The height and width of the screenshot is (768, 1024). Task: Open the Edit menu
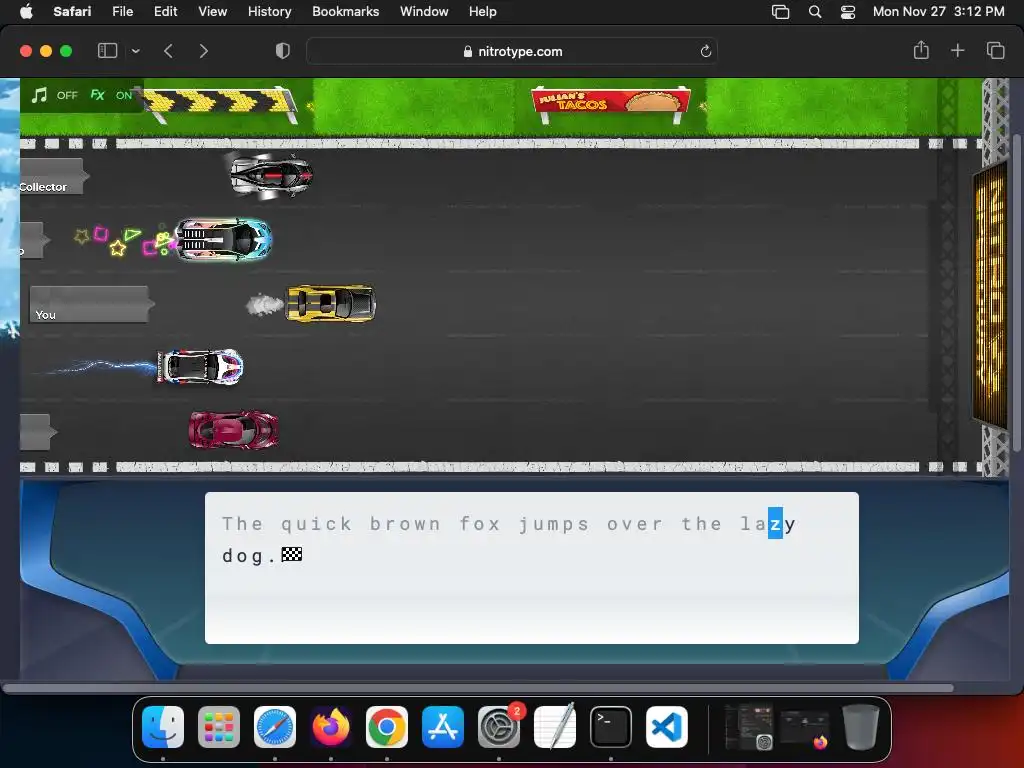[x=165, y=11]
